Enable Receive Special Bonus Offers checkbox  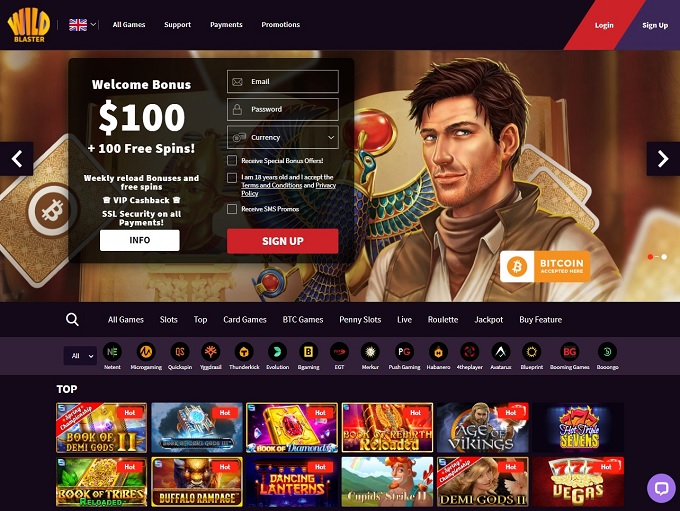pos(232,161)
